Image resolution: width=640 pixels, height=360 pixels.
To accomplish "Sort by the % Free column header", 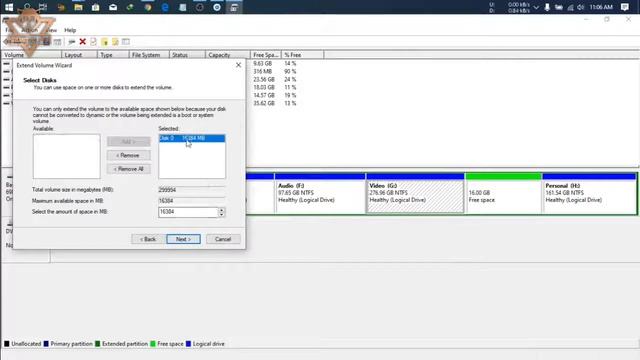I will point(302,55).
